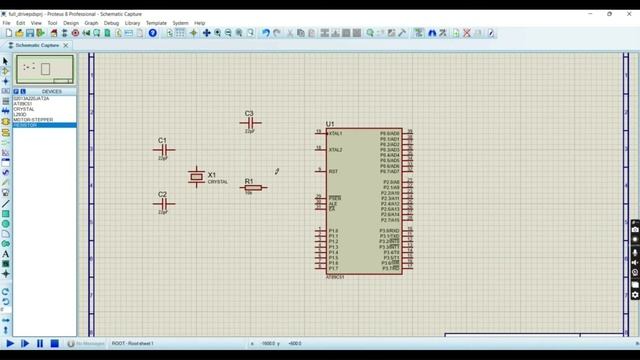Select the 2D Graphics Line tool
640x360 pixels.
coord(5,204)
